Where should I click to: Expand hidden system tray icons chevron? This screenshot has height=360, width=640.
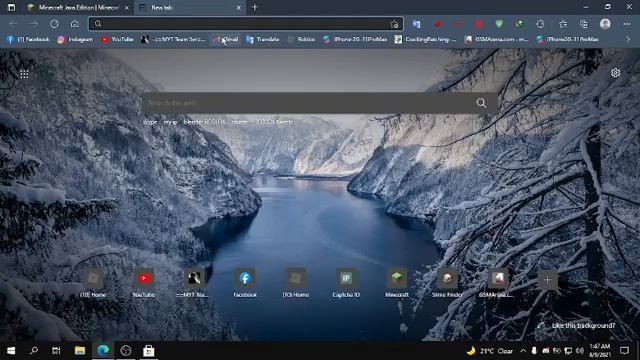point(523,351)
